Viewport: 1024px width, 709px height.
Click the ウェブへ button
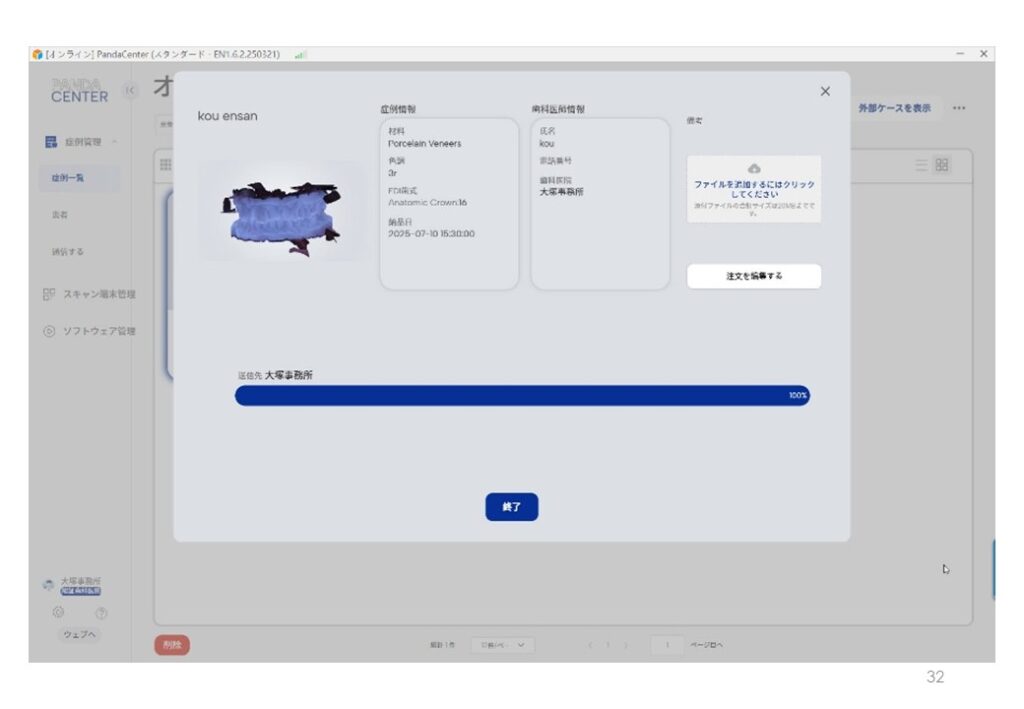pyautogui.click(x=79, y=634)
